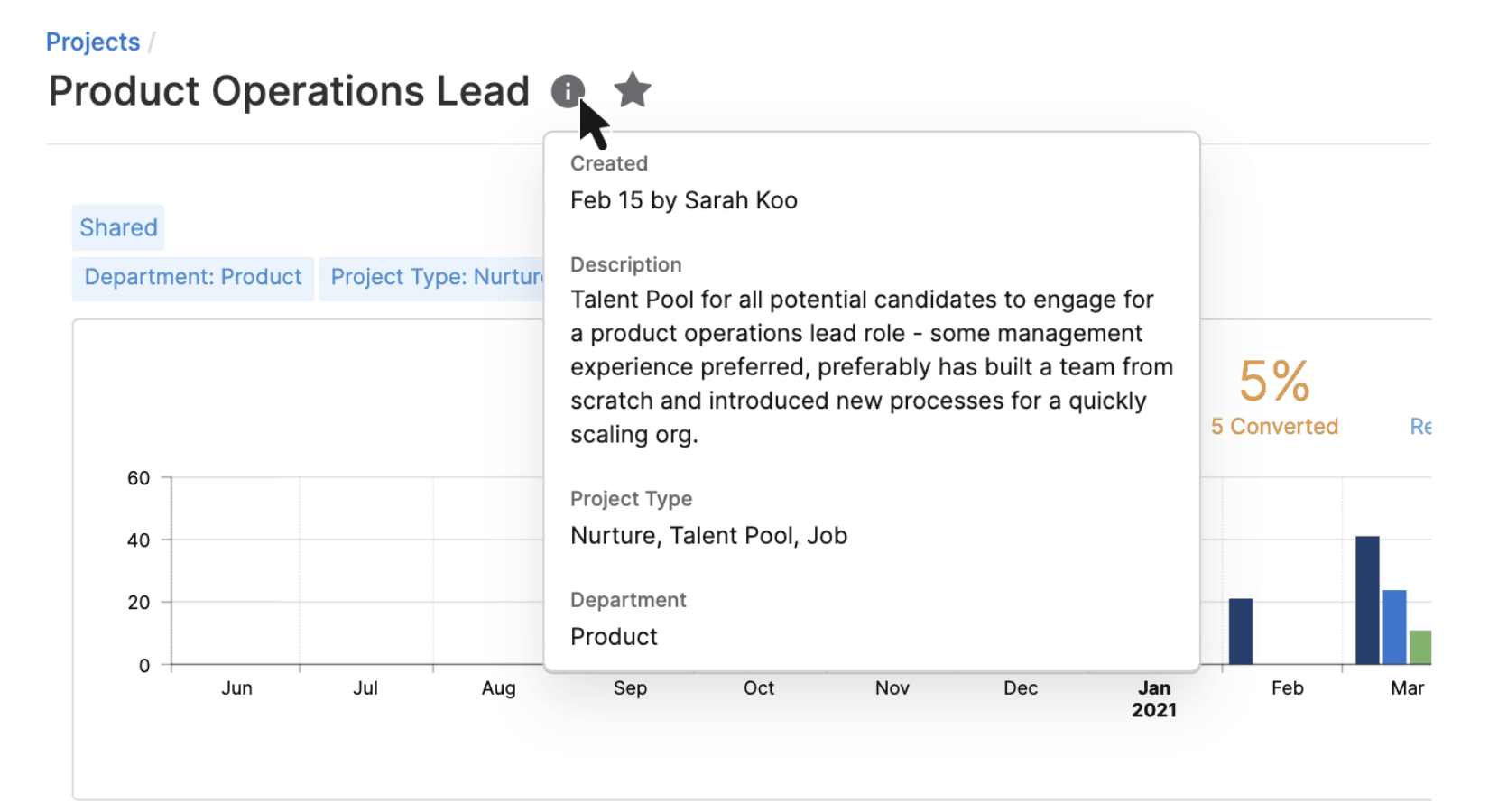Click the tall dark blue March bar
Viewport: 1498px width, 812px height.
pos(1367,600)
